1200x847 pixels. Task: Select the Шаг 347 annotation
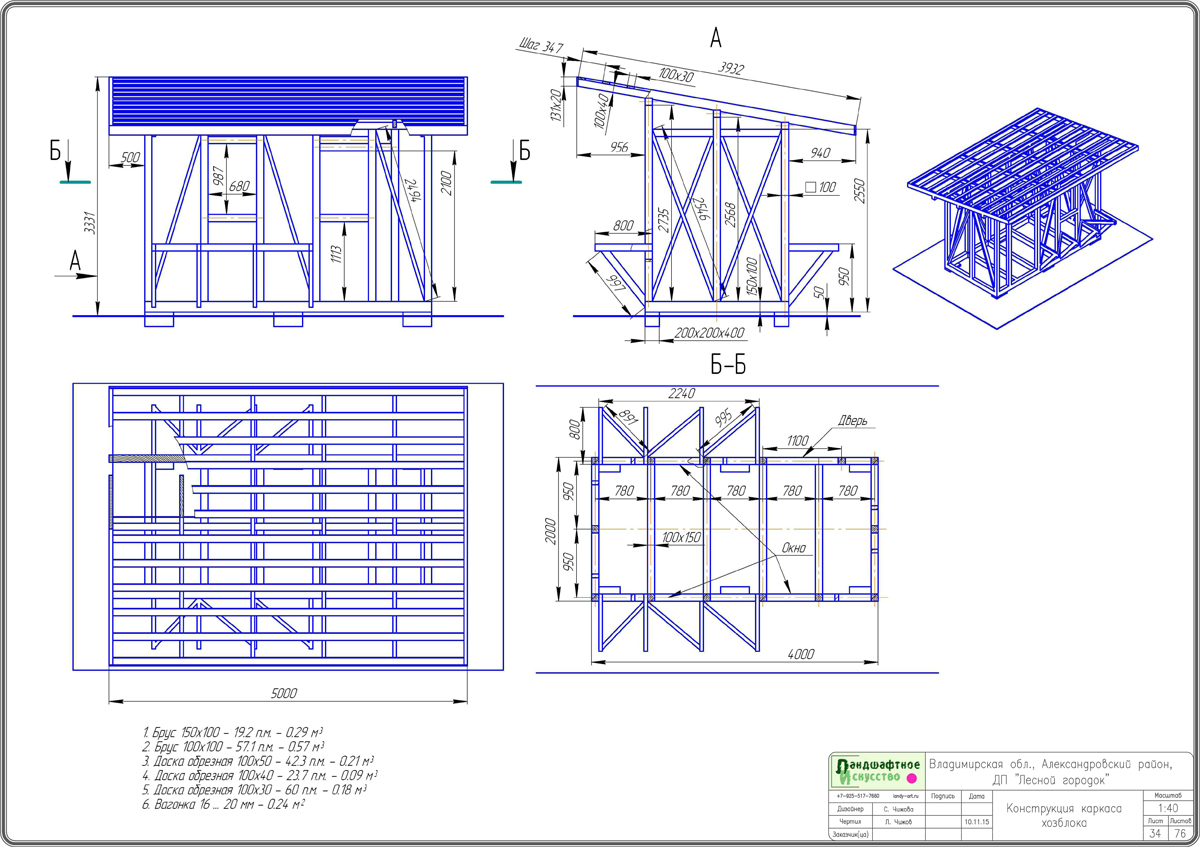tap(542, 47)
